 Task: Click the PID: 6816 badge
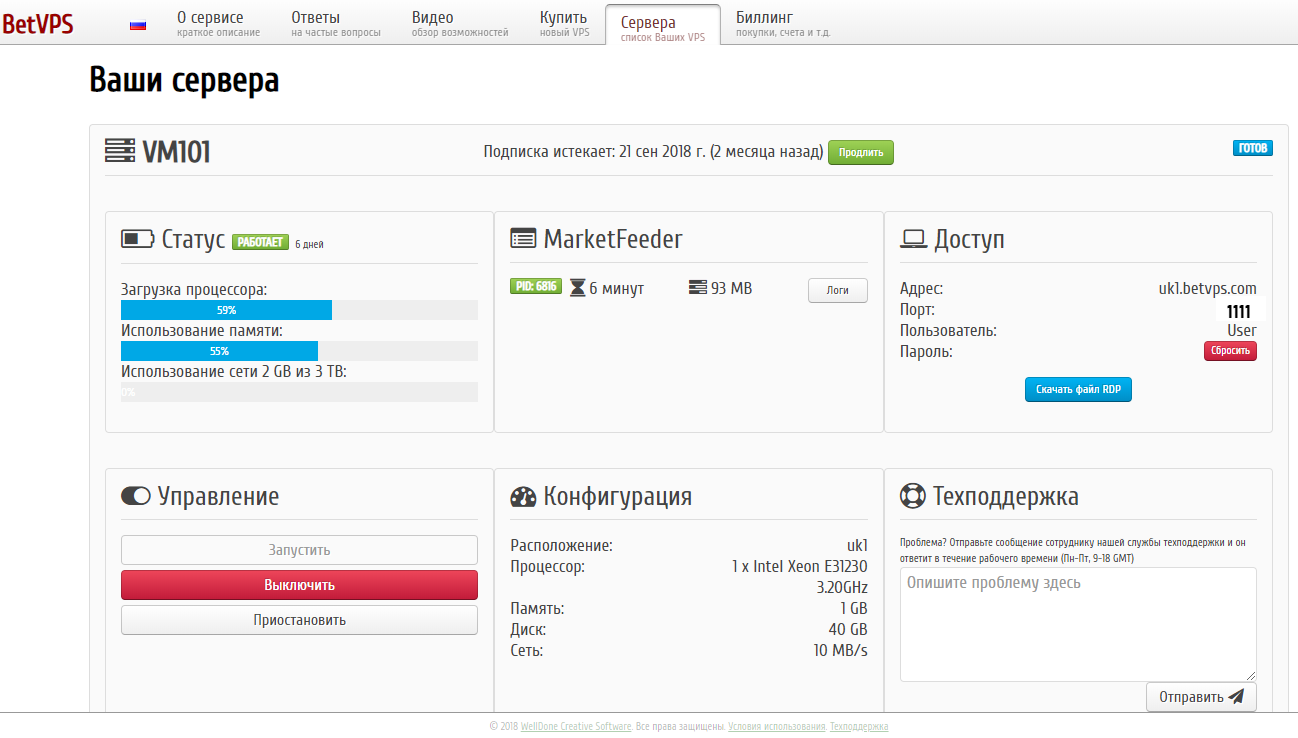coord(535,286)
